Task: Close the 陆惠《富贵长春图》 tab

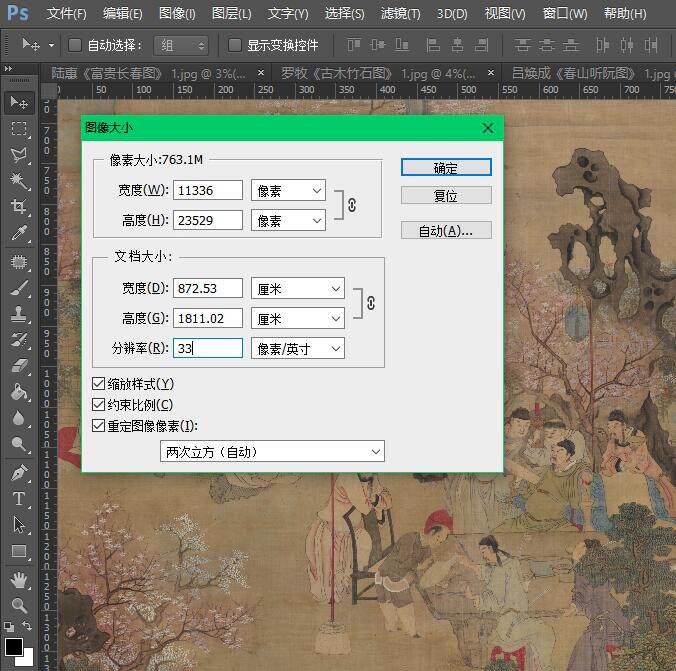Action: 261,72
